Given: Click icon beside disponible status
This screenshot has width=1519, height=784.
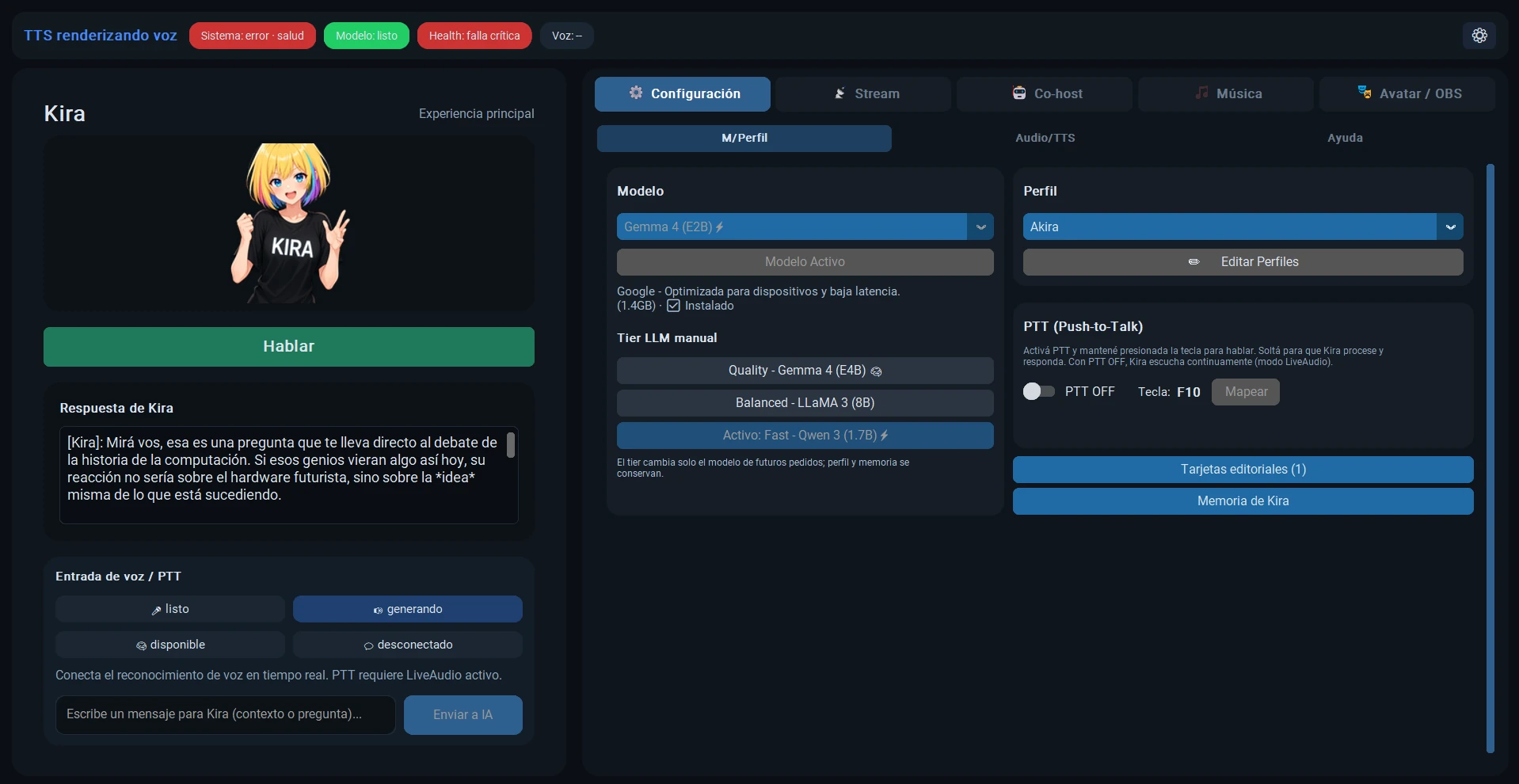Looking at the screenshot, I should 141,645.
